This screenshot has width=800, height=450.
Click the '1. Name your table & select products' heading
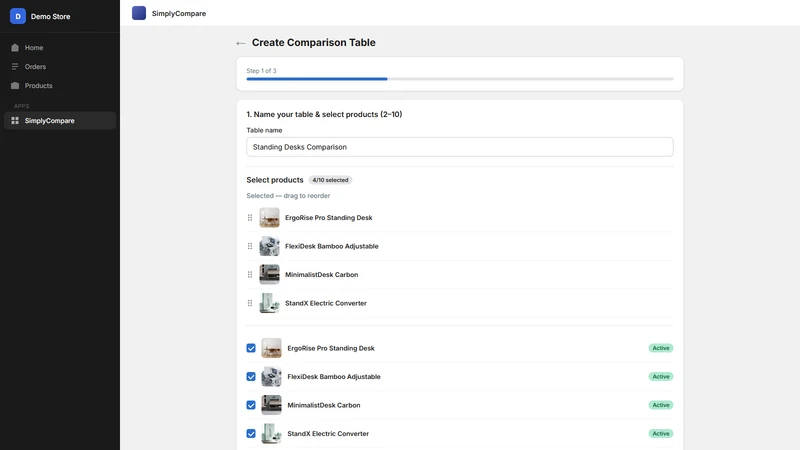click(x=324, y=114)
